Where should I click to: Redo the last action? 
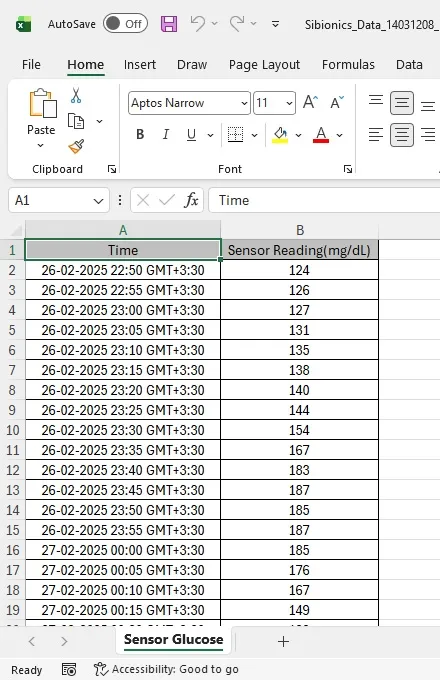(x=237, y=24)
